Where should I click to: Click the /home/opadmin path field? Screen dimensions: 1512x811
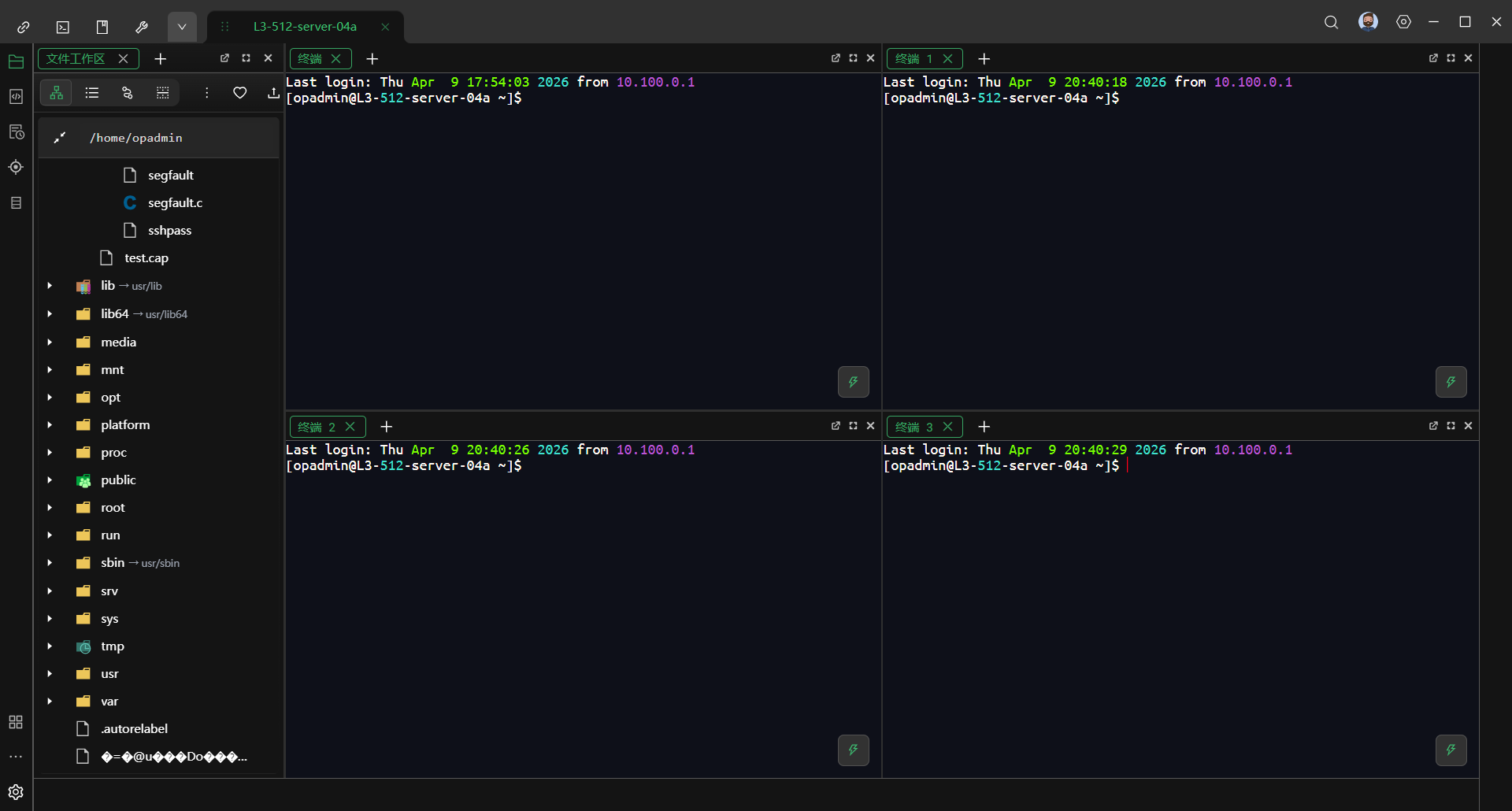136,138
